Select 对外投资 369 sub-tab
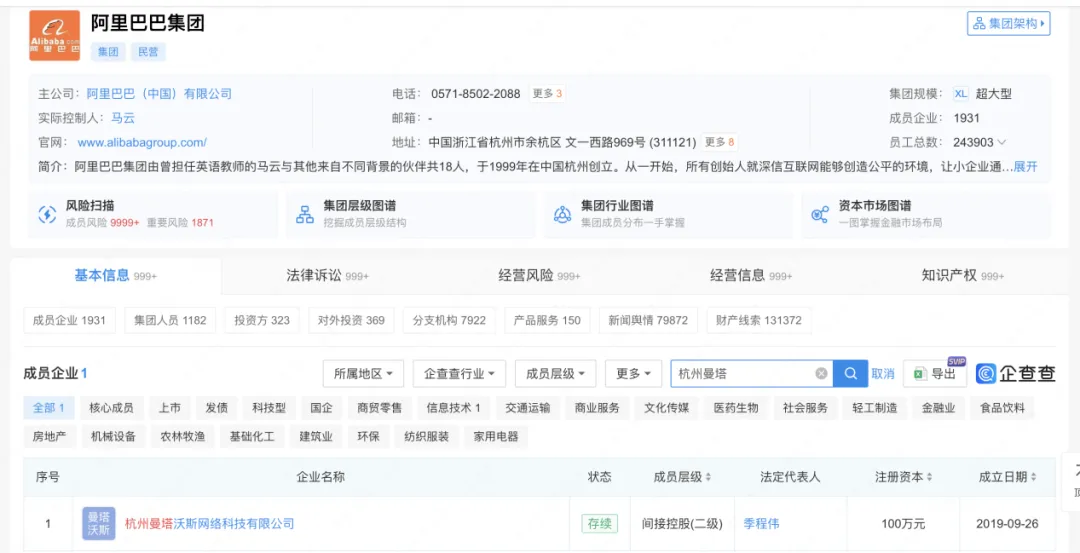Image resolution: width=1080 pixels, height=553 pixels. click(351, 320)
